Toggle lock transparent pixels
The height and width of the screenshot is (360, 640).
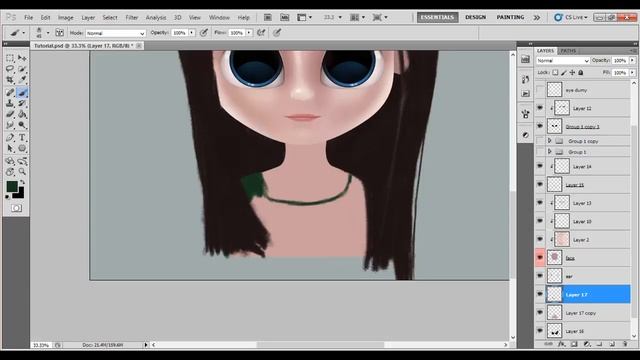(x=555, y=73)
